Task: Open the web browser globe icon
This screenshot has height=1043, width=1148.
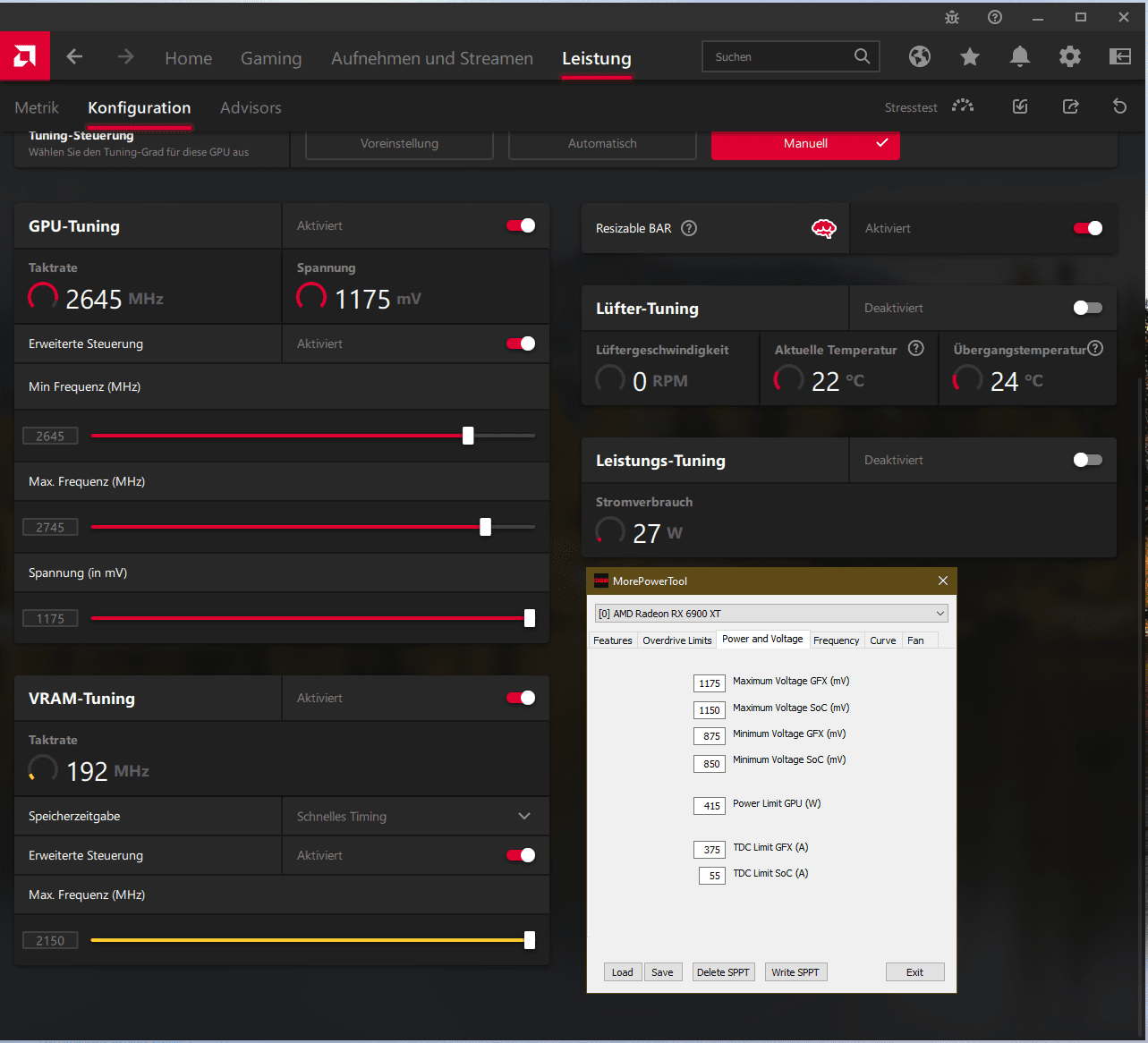Action: 920,56
